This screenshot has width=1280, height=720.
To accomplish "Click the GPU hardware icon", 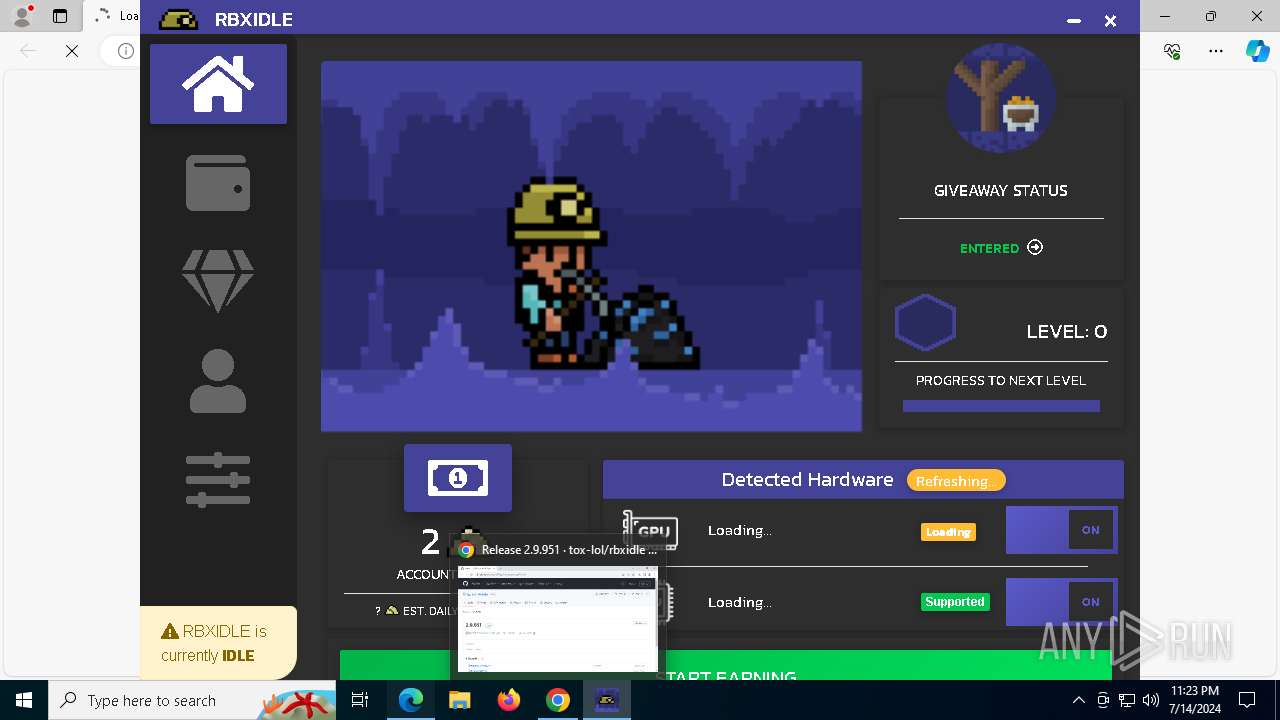I will point(650,530).
